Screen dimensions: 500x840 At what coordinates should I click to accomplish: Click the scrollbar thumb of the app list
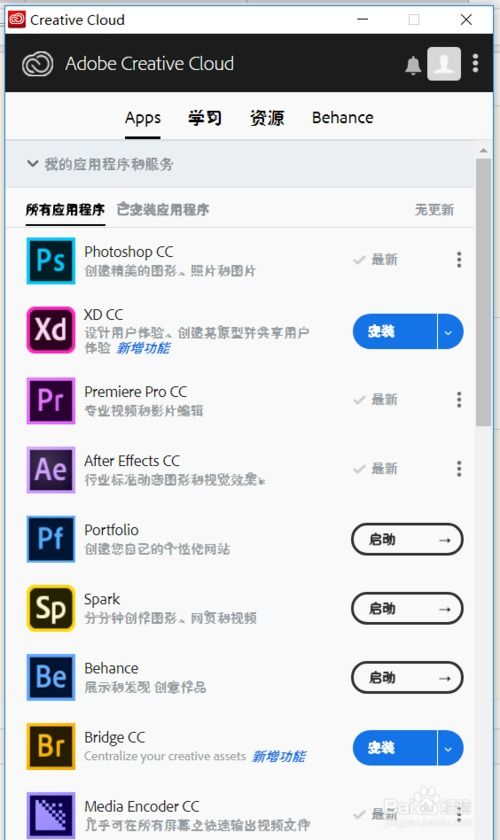click(x=483, y=292)
